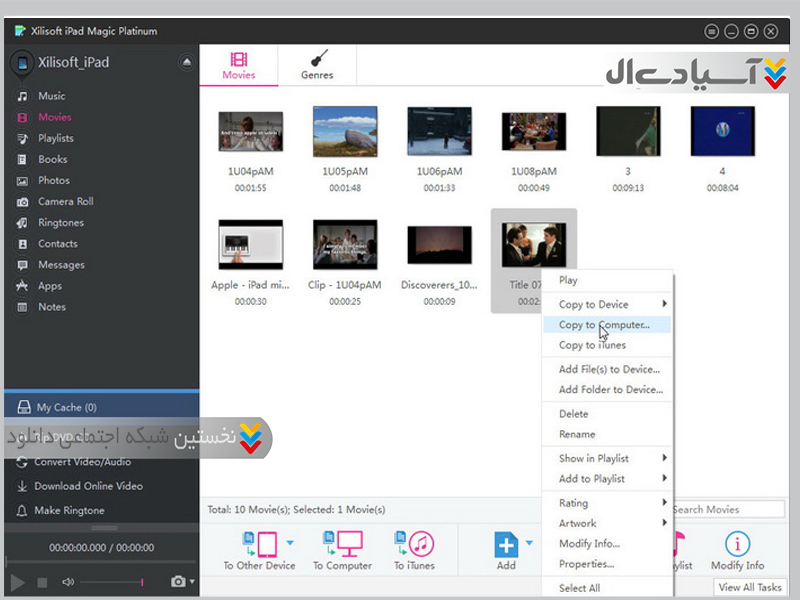Open Download Online Video
This screenshot has width=800, height=600.
click(88, 486)
